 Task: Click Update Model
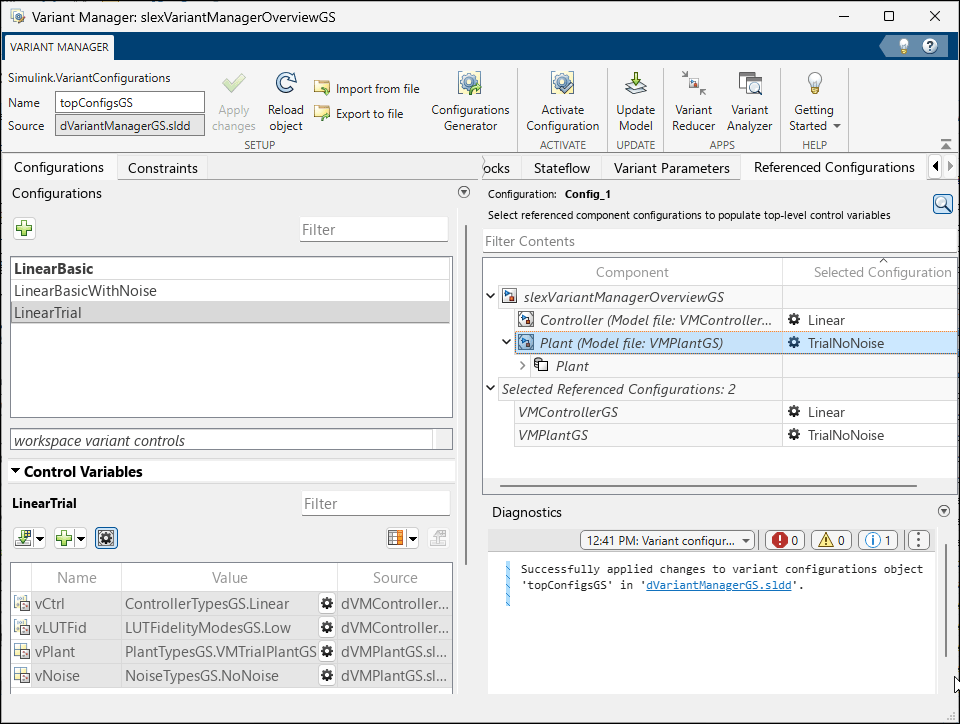click(636, 102)
